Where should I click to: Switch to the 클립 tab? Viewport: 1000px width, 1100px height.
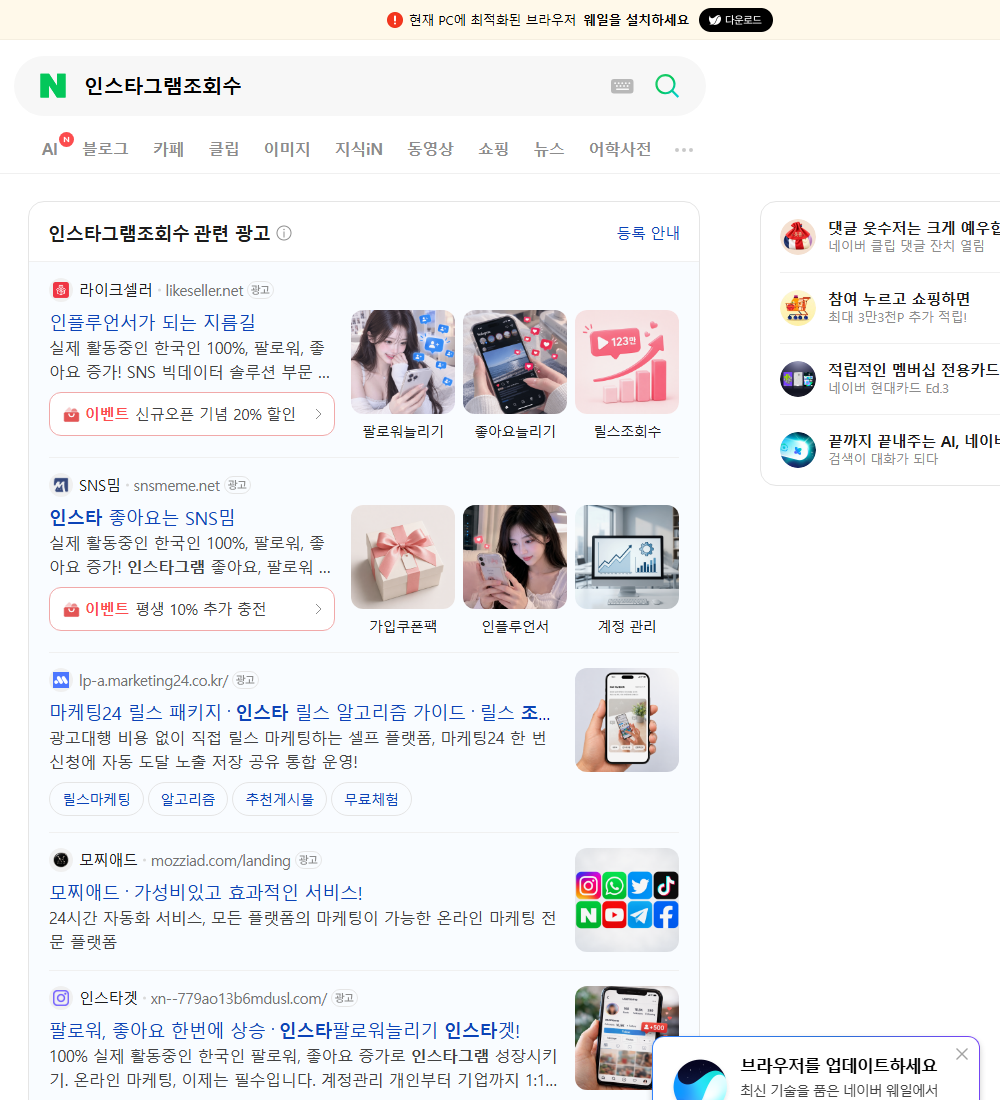pyautogui.click(x=224, y=149)
